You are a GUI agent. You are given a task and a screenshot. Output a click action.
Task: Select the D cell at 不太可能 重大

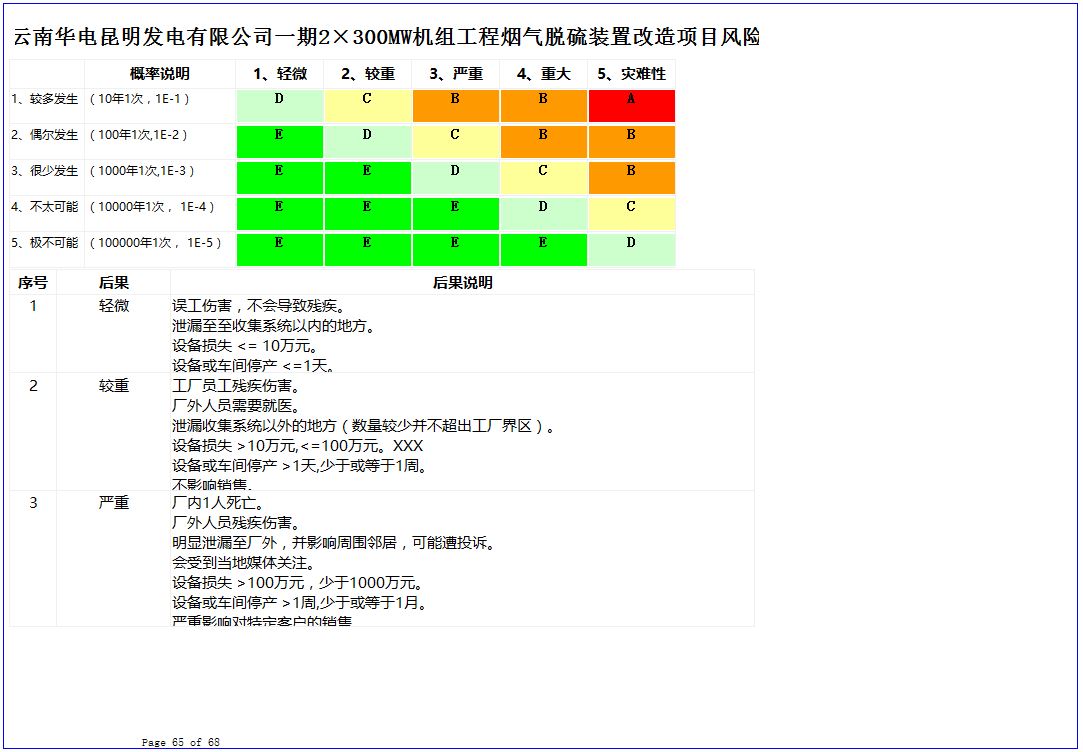(544, 213)
